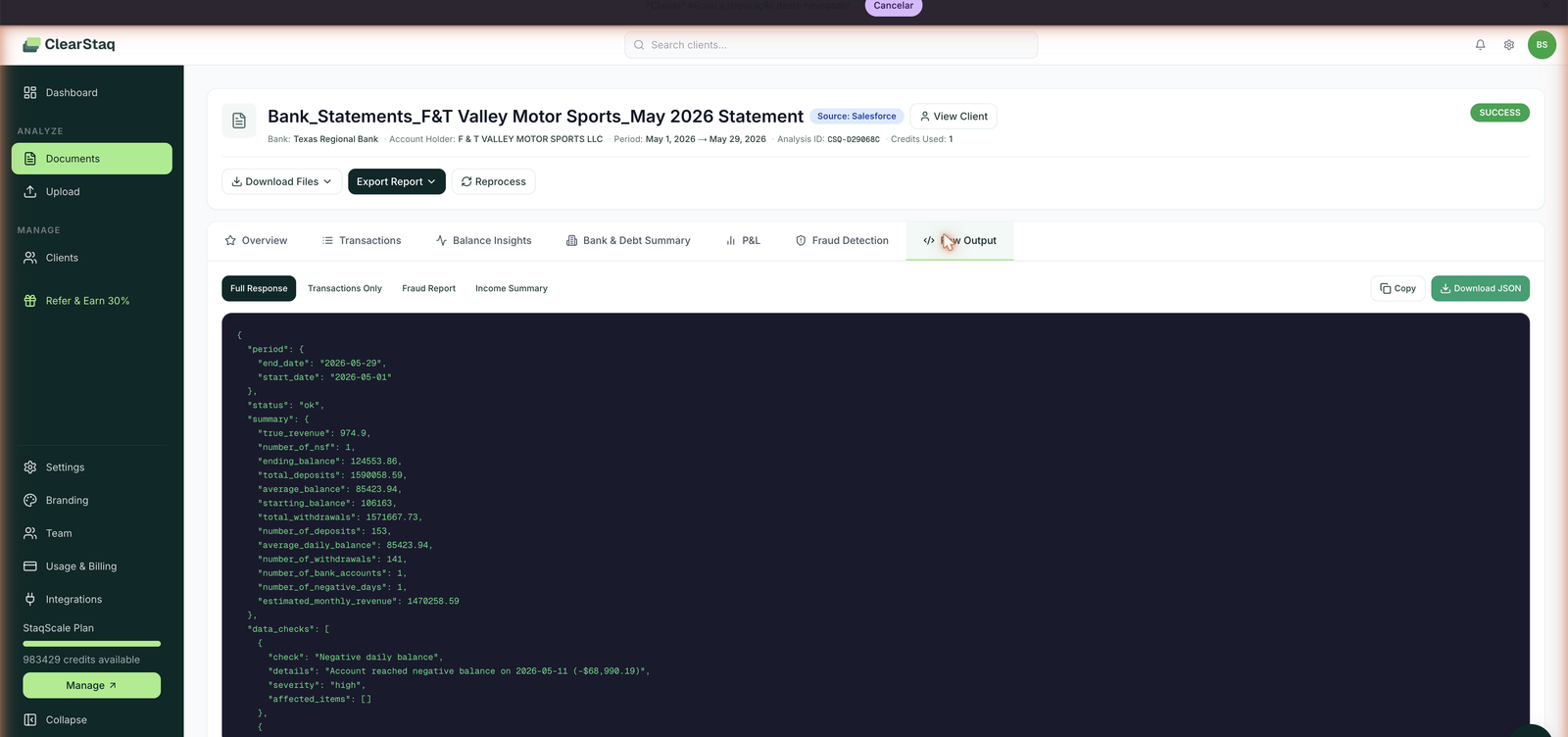1568x737 pixels.
Task: Click the shield icon on Fraud Detection tab
Action: pyautogui.click(x=801, y=241)
